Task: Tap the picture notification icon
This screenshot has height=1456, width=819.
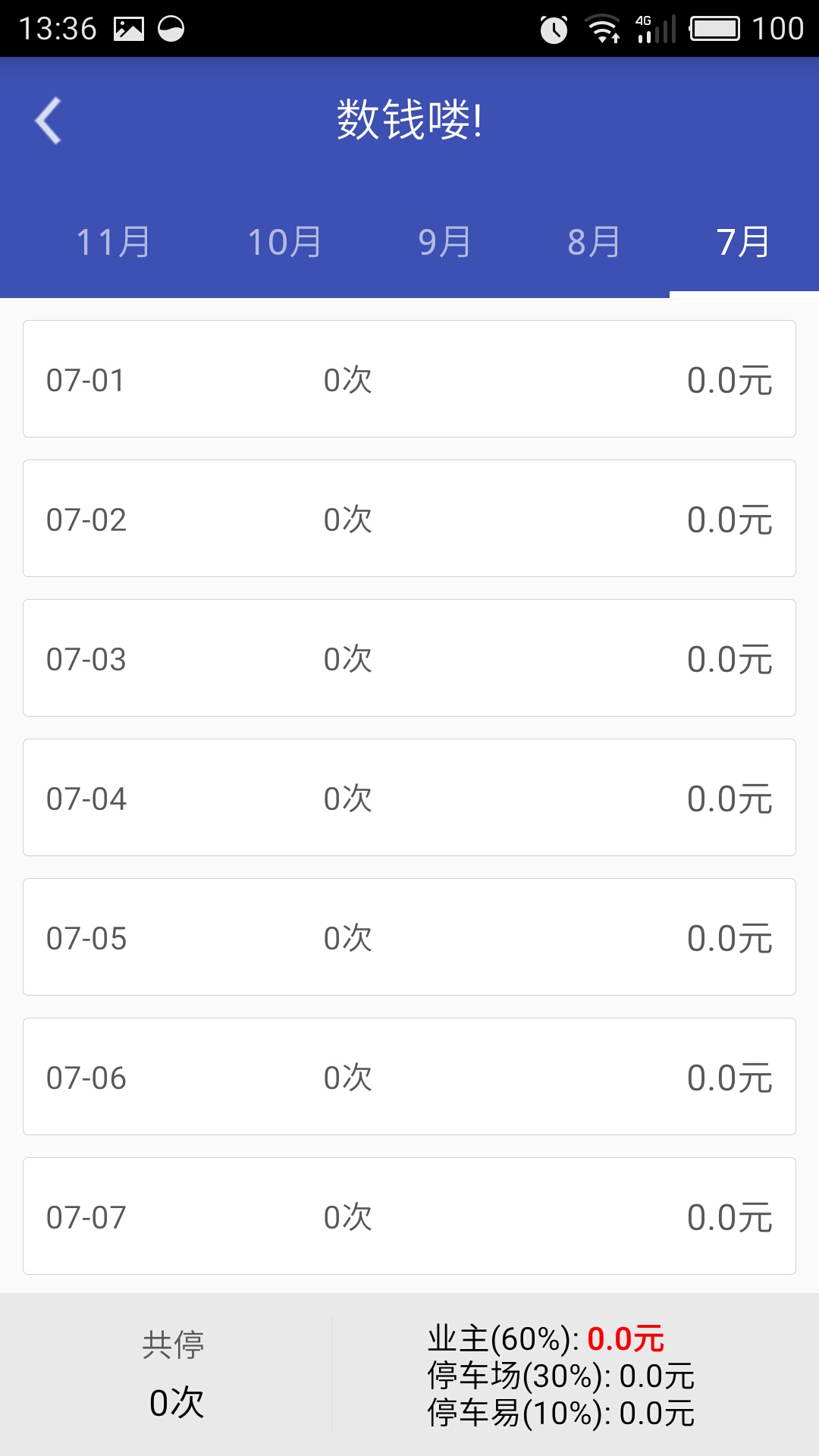Action: 129,30
